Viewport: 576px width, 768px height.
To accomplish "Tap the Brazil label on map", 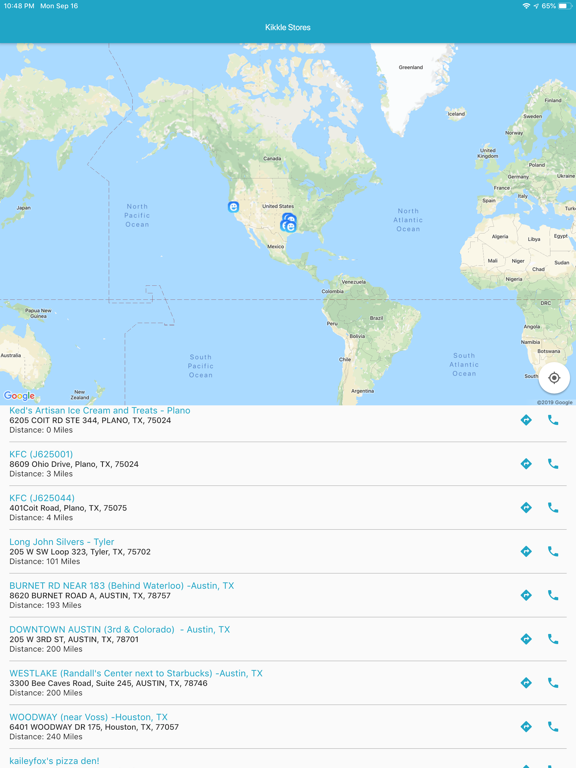I will coord(376,318).
